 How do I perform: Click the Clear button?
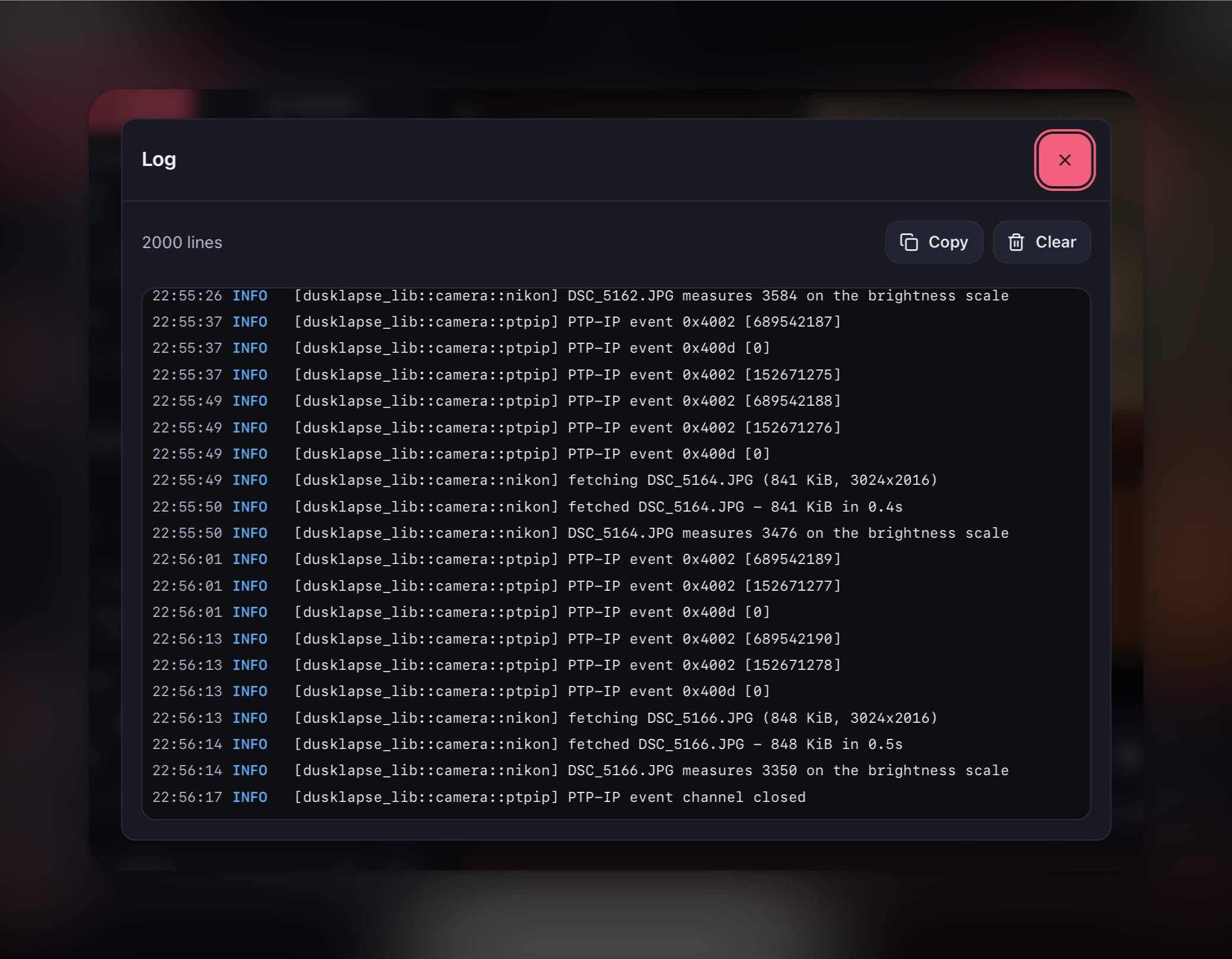click(x=1042, y=242)
